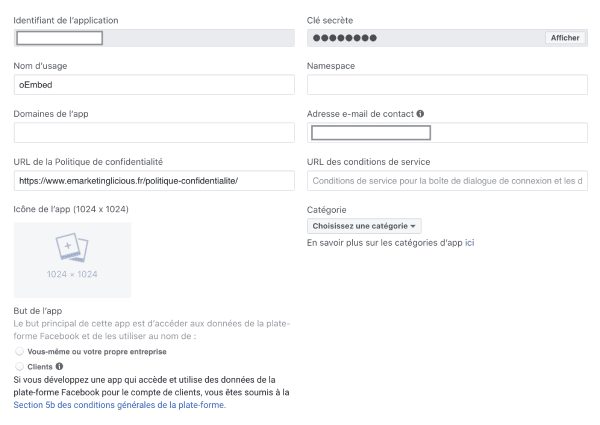Click the 'Domaines de l'app' input field
This screenshot has width=600, height=425.
[x=154, y=133]
